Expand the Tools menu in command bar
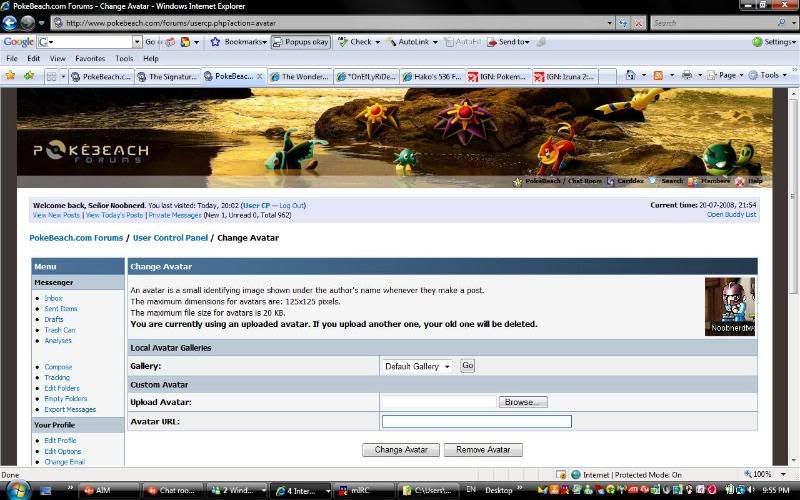 pyautogui.click(x=767, y=76)
